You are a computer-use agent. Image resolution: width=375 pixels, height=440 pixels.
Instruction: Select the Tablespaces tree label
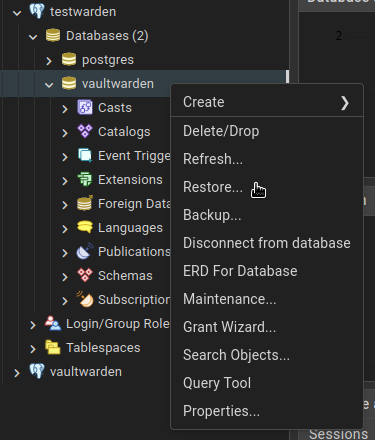pyautogui.click(x=103, y=348)
